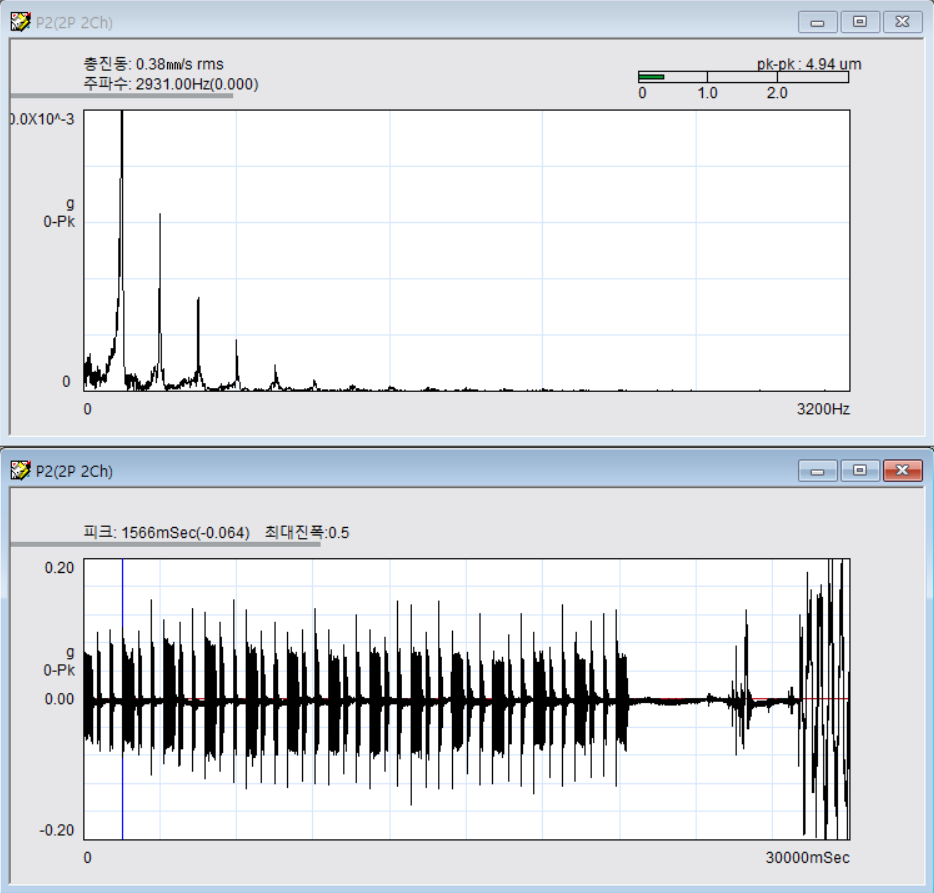Click the bottom P2 window's title bar icon

pyautogui.click(x=20, y=471)
